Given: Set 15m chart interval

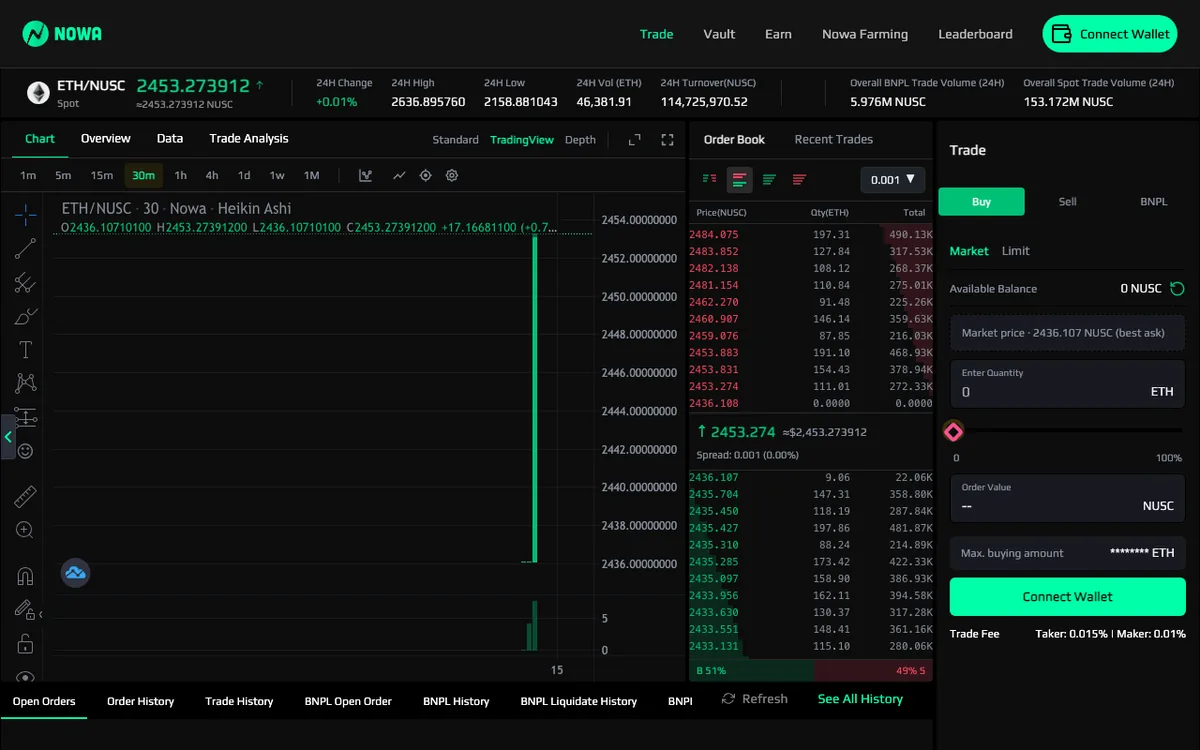Looking at the screenshot, I should coord(102,176).
